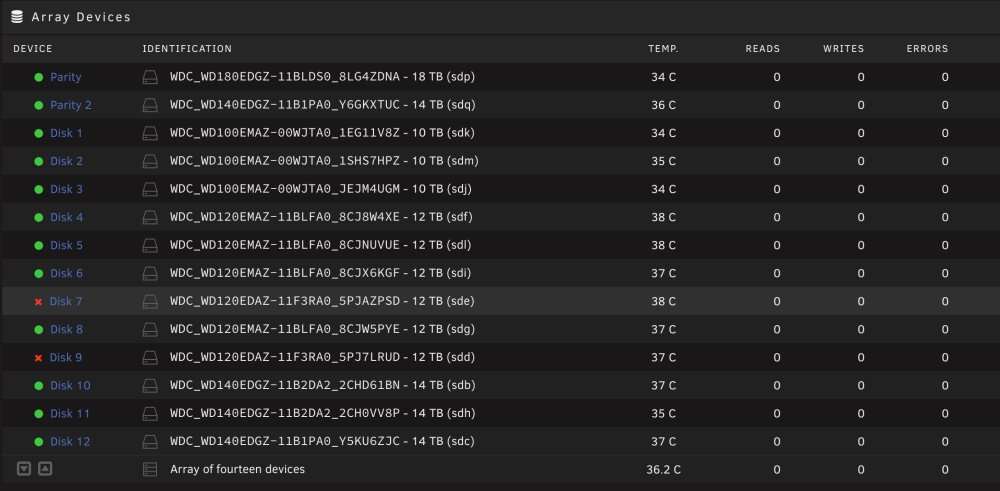Click the drive icon in the Disk 7 row
Image resolution: width=1000 pixels, height=491 pixels.
(x=150, y=302)
